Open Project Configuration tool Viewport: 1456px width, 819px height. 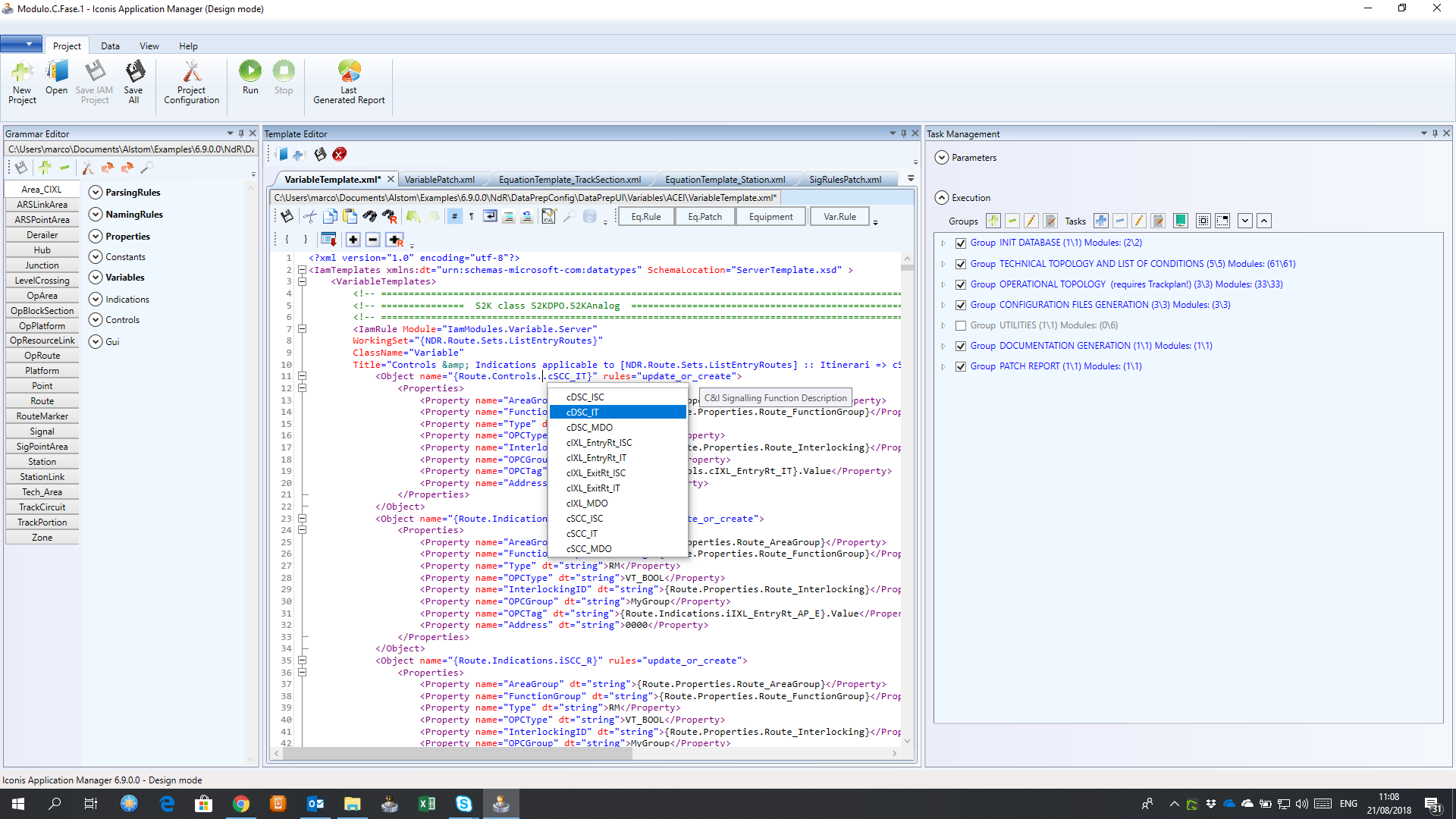191,82
